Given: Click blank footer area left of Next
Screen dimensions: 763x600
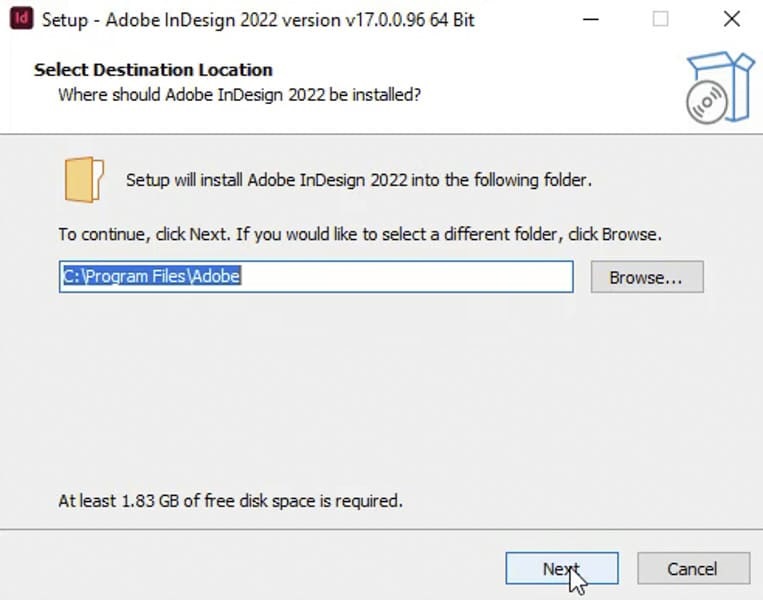Looking at the screenshot, I should 250,568.
